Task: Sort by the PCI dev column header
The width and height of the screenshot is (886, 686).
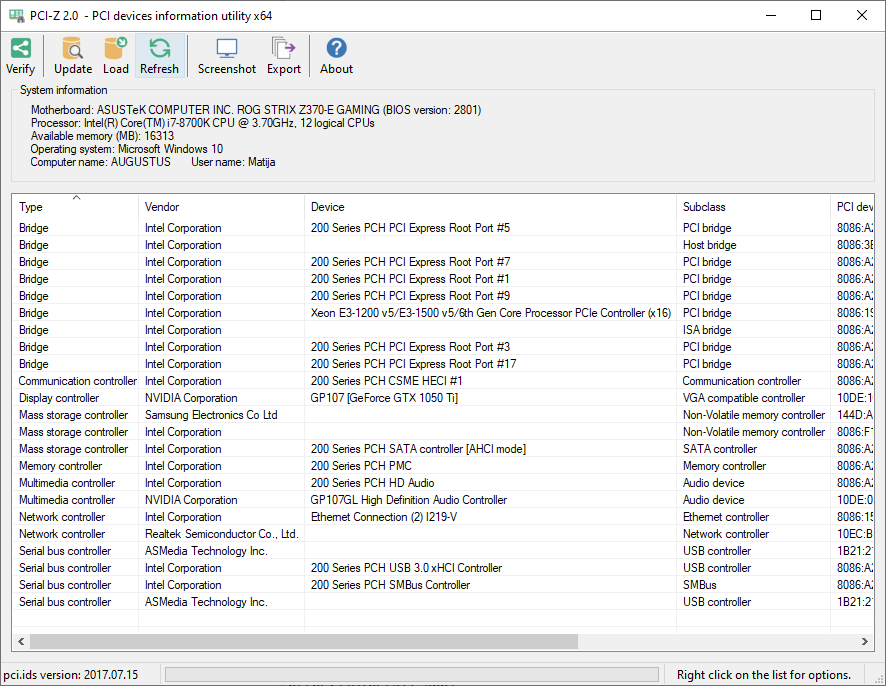Action: tap(852, 207)
